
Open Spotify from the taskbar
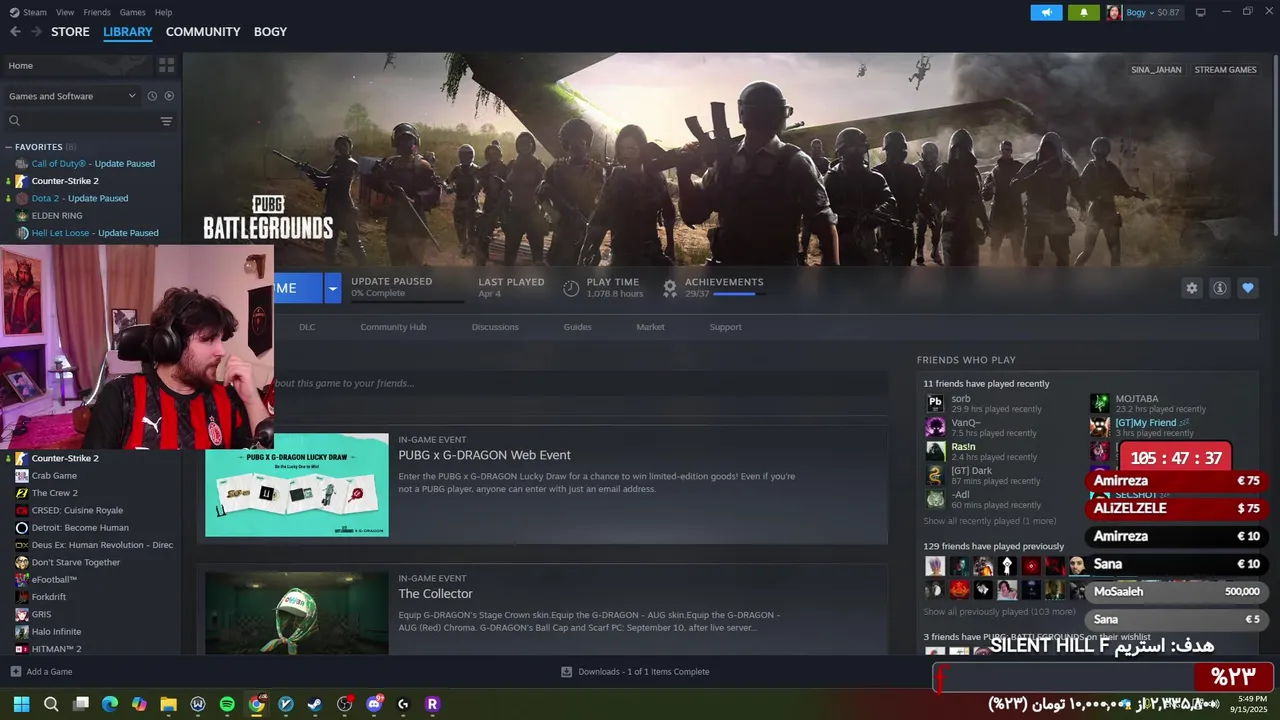pos(227,704)
